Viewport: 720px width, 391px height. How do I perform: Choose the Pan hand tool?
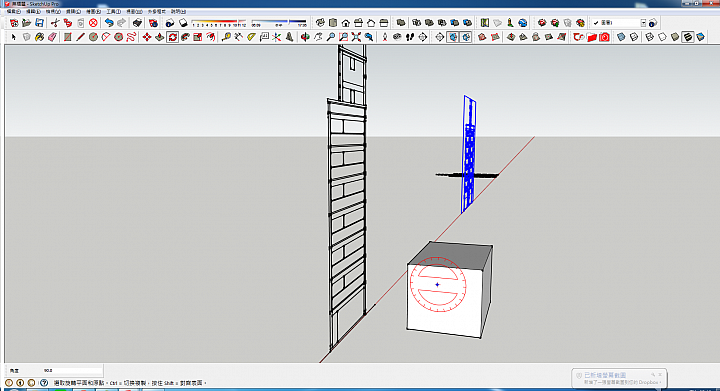318,37
